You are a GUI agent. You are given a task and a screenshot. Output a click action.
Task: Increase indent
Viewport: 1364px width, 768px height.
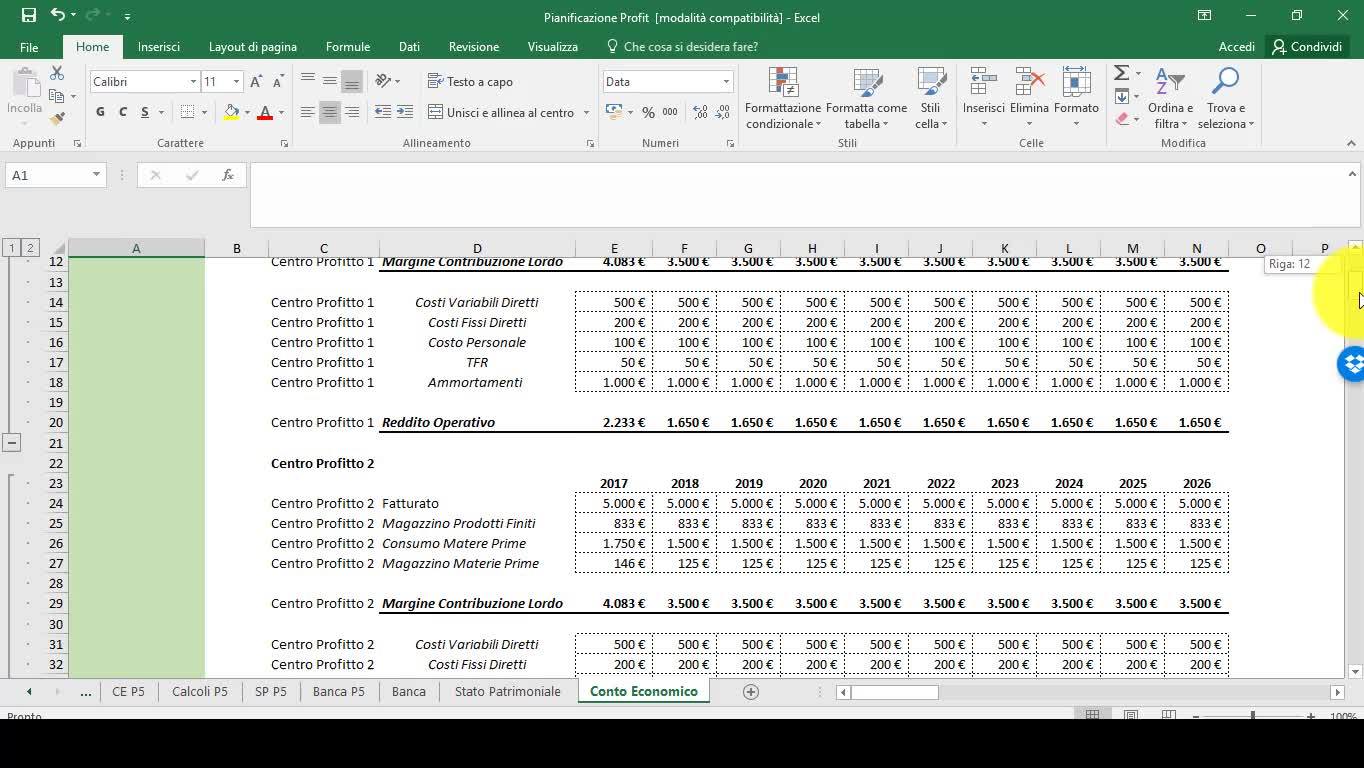pos(405,112)
